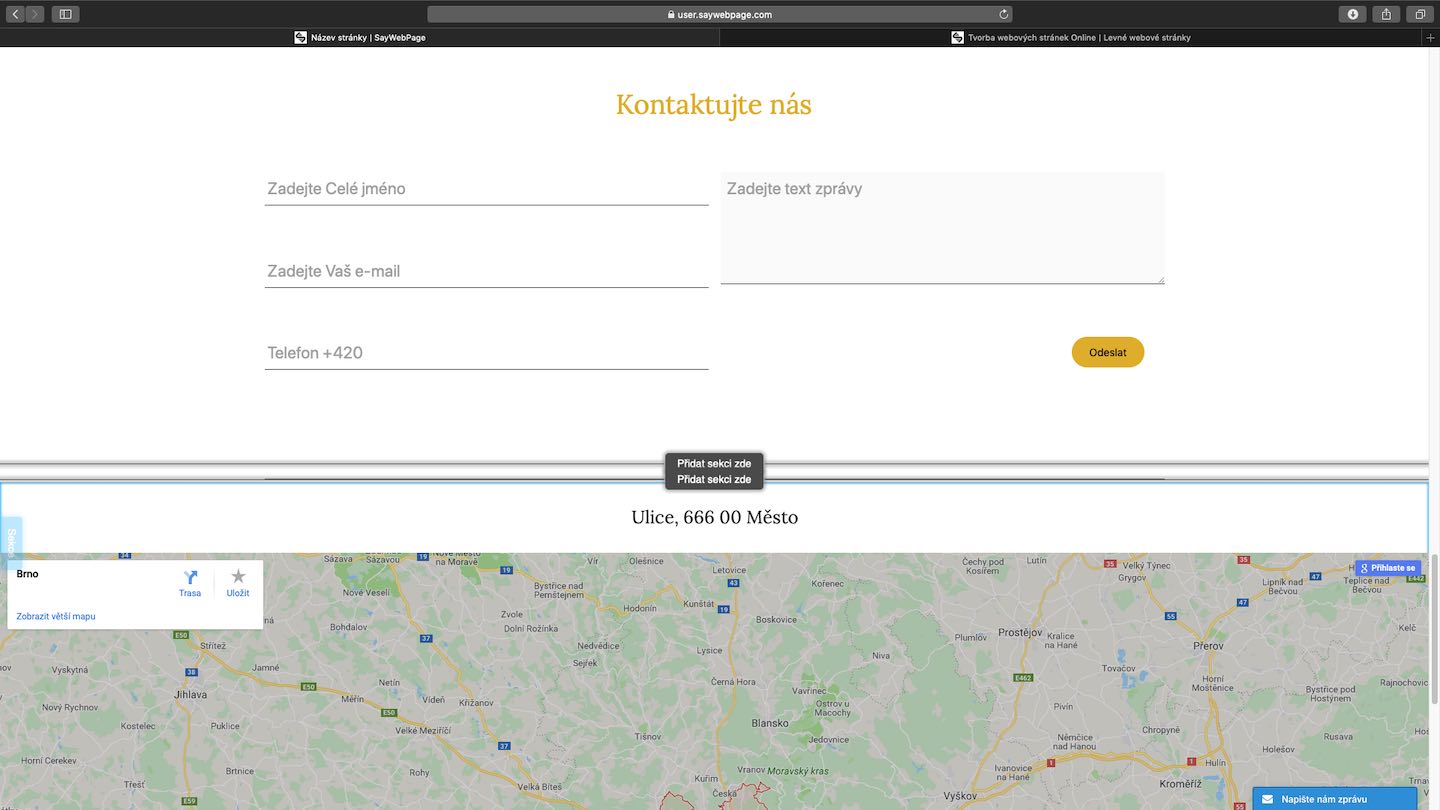The height and width of the screenshot is (810, 1440).
Task: Click the Holešov label on the map
Action: click(1278, 749)
